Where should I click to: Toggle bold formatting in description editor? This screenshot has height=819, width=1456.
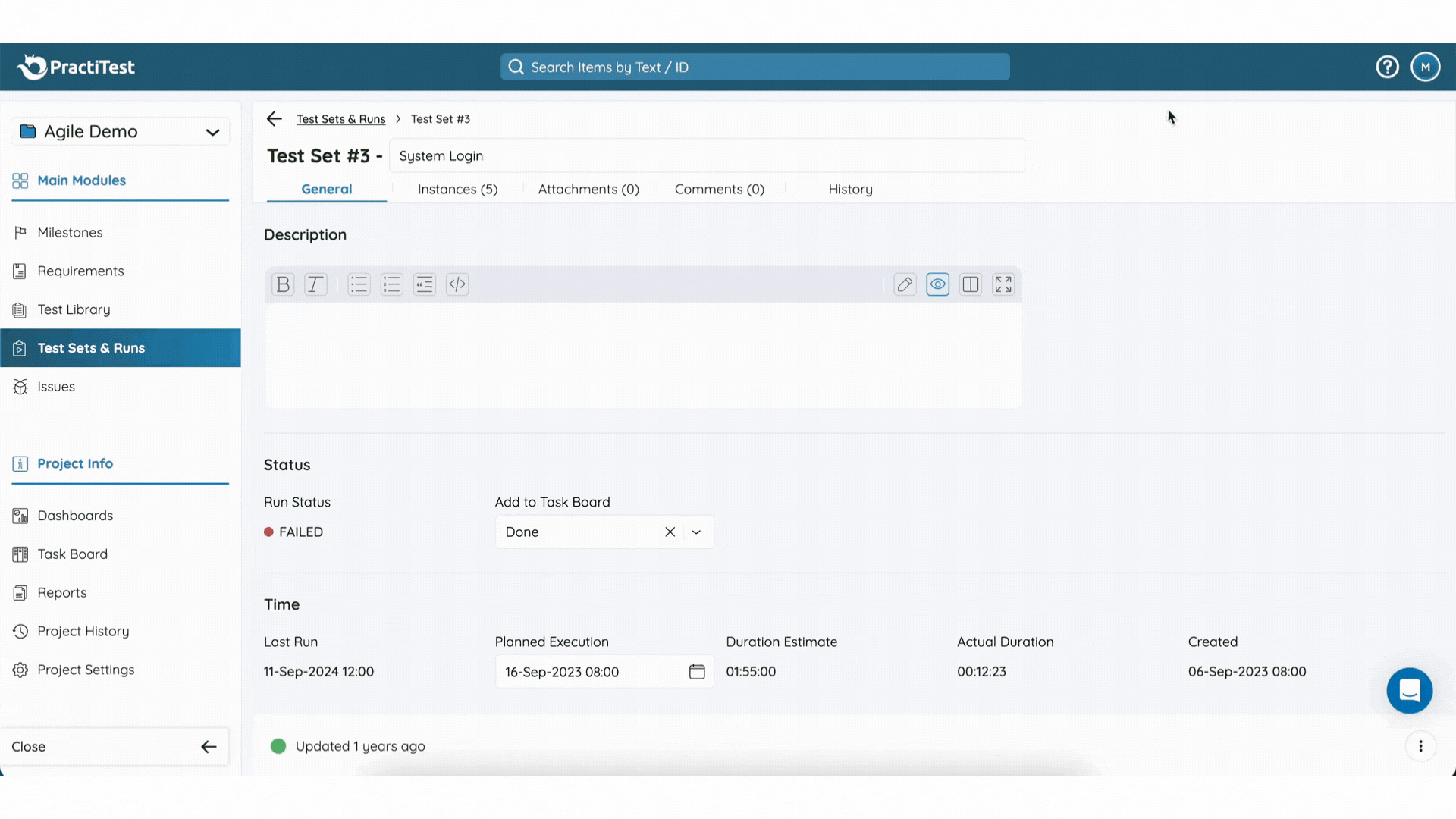[x=282, y=284]
